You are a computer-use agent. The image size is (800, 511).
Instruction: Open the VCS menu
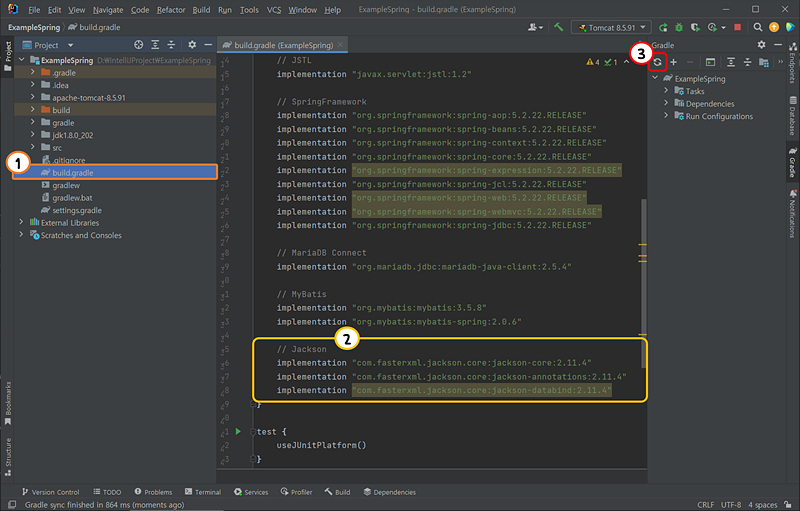[274, 10]
